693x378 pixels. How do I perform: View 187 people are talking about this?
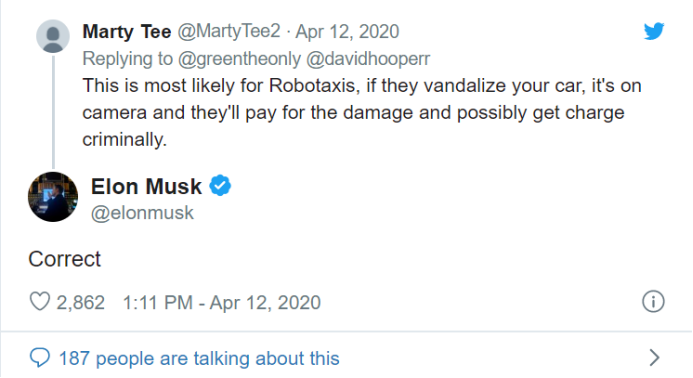[x=199, y=358]
